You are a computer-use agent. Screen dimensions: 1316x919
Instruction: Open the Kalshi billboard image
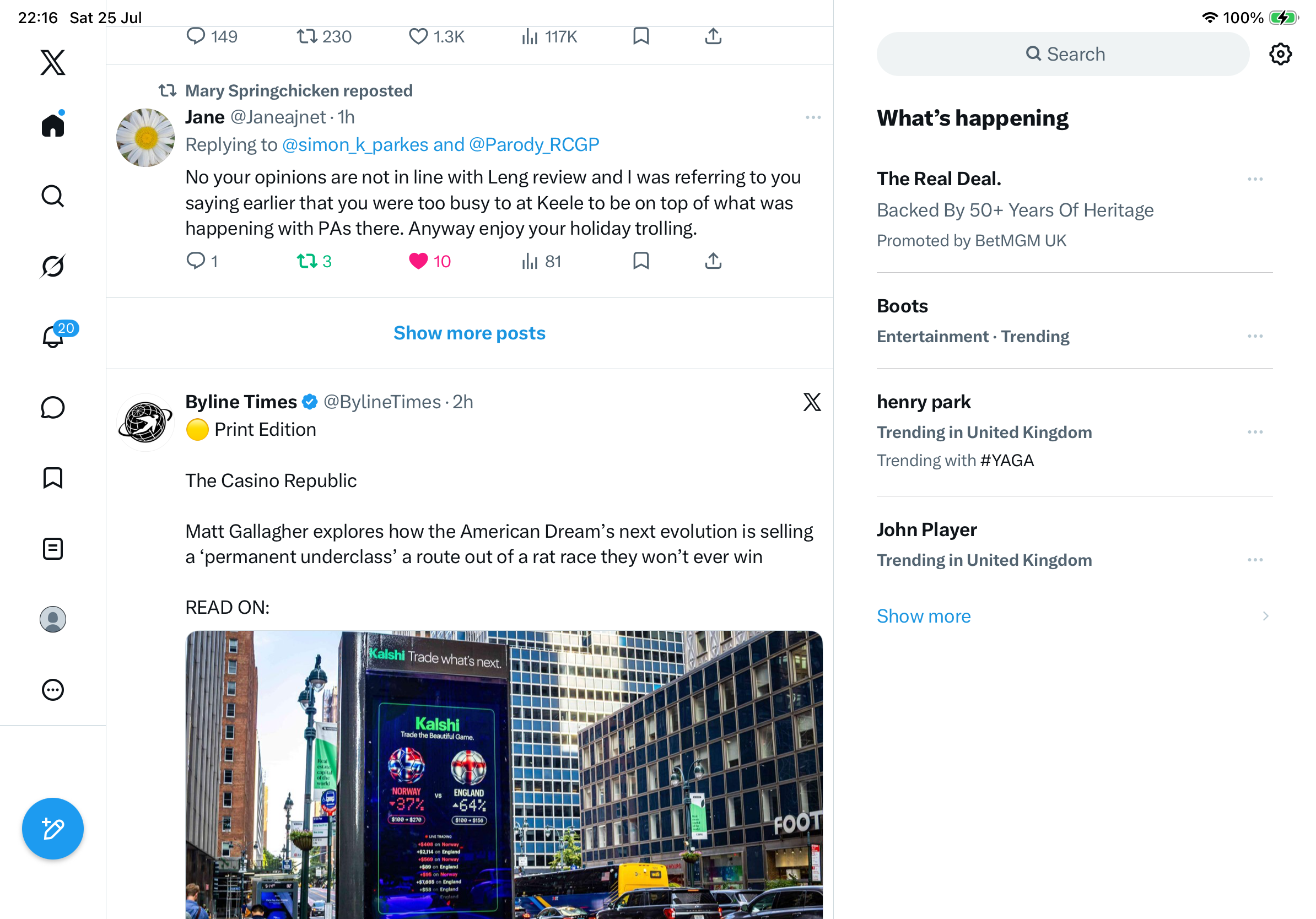click(x=504, y=775)
